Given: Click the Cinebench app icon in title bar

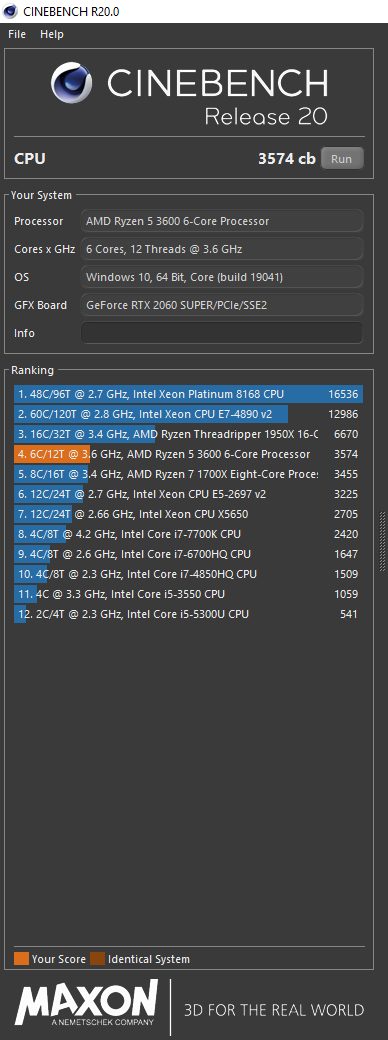Looking at the screenshot, I should 10,11.
